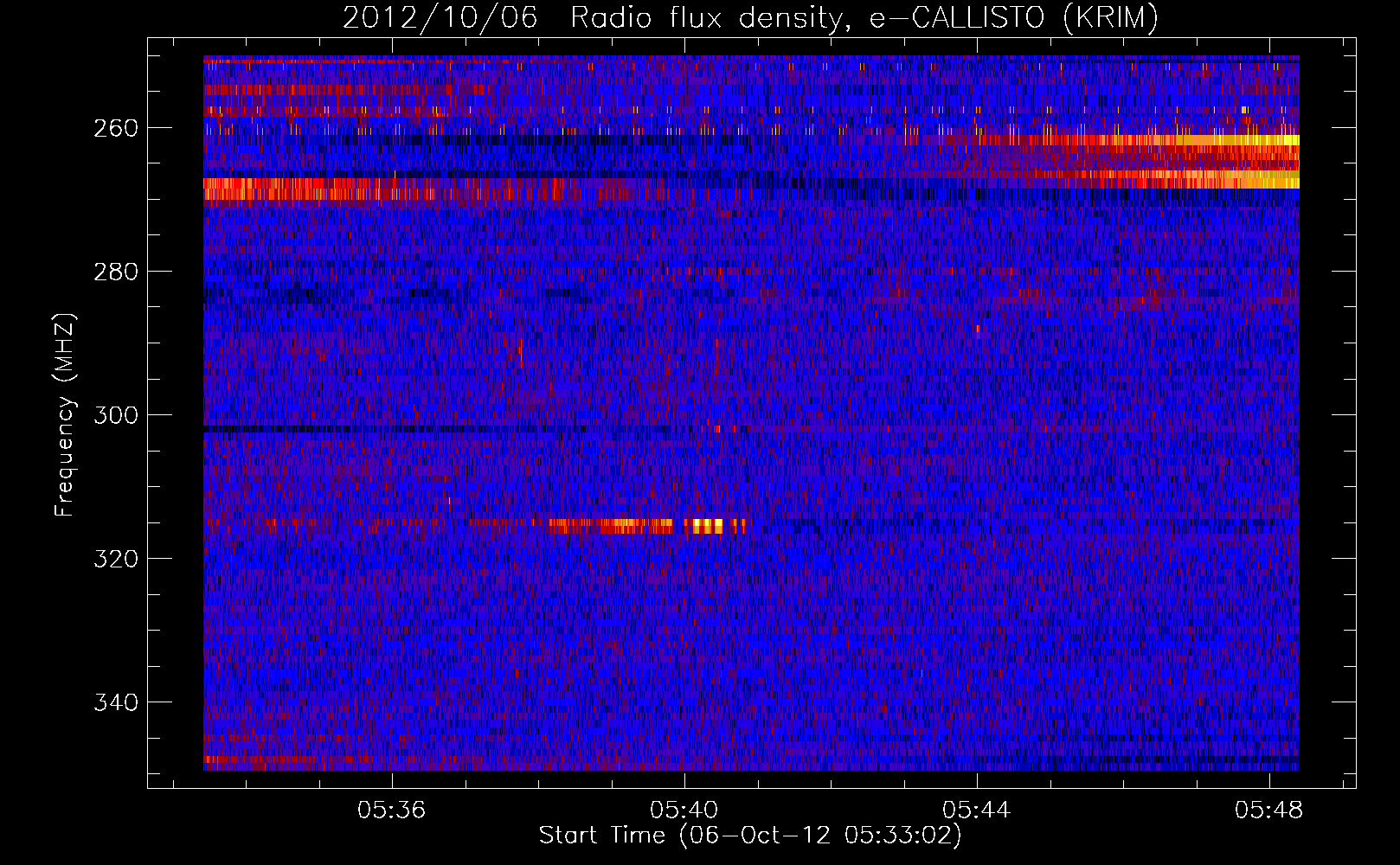Click the 05:48 time tick label
This screenshot has height=865, width=1400.
click(1269, 811)
